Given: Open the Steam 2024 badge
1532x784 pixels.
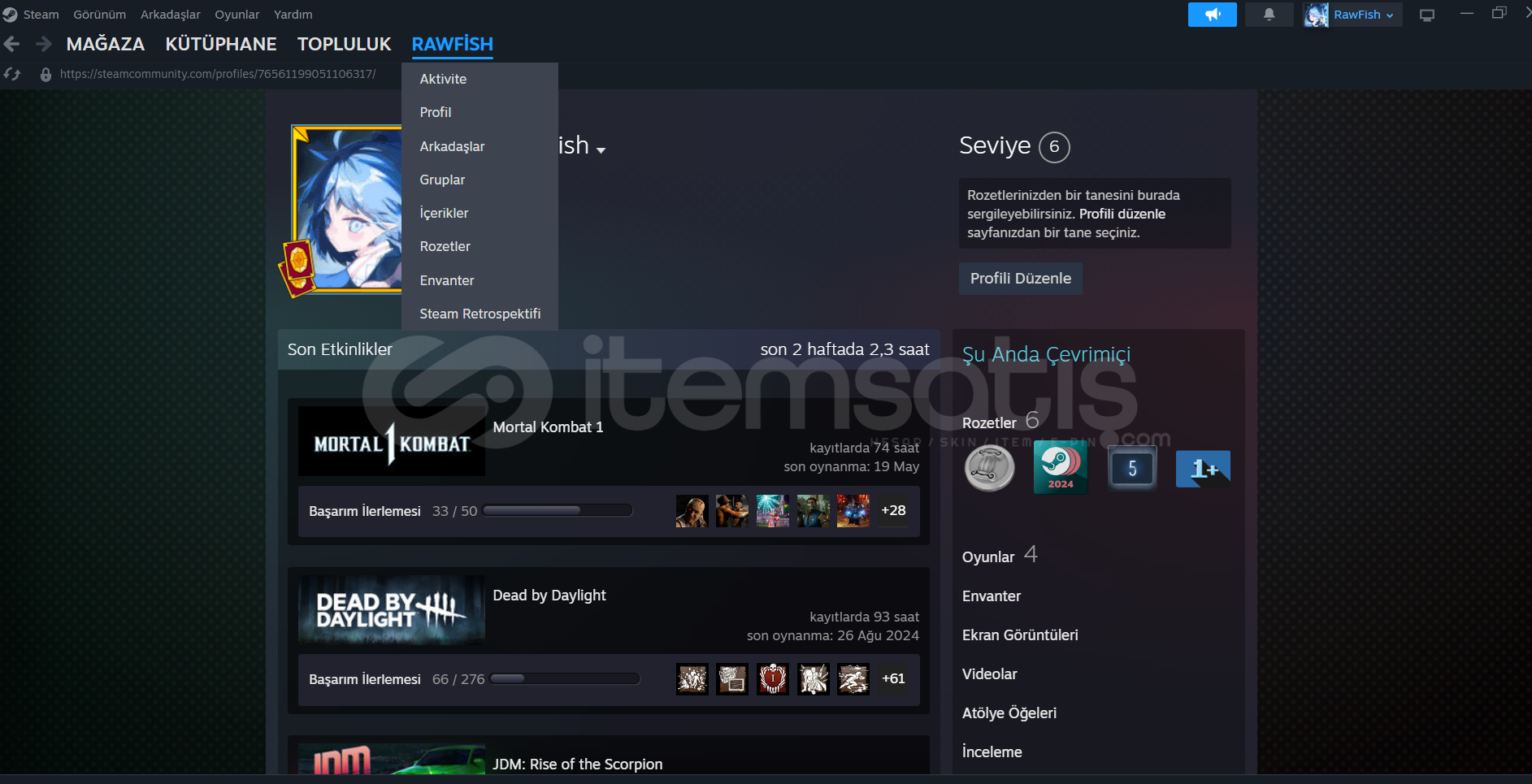Looking at the screenshot, I should point(1061,468).
